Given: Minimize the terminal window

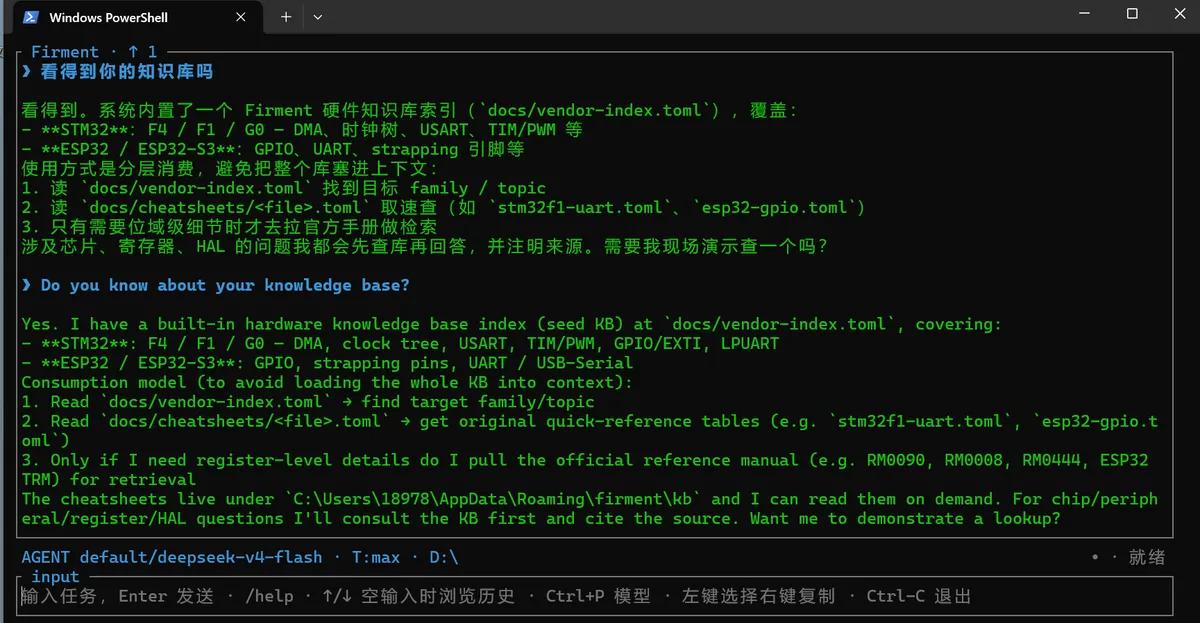Looking at the screenshot, I should 1086,14.
